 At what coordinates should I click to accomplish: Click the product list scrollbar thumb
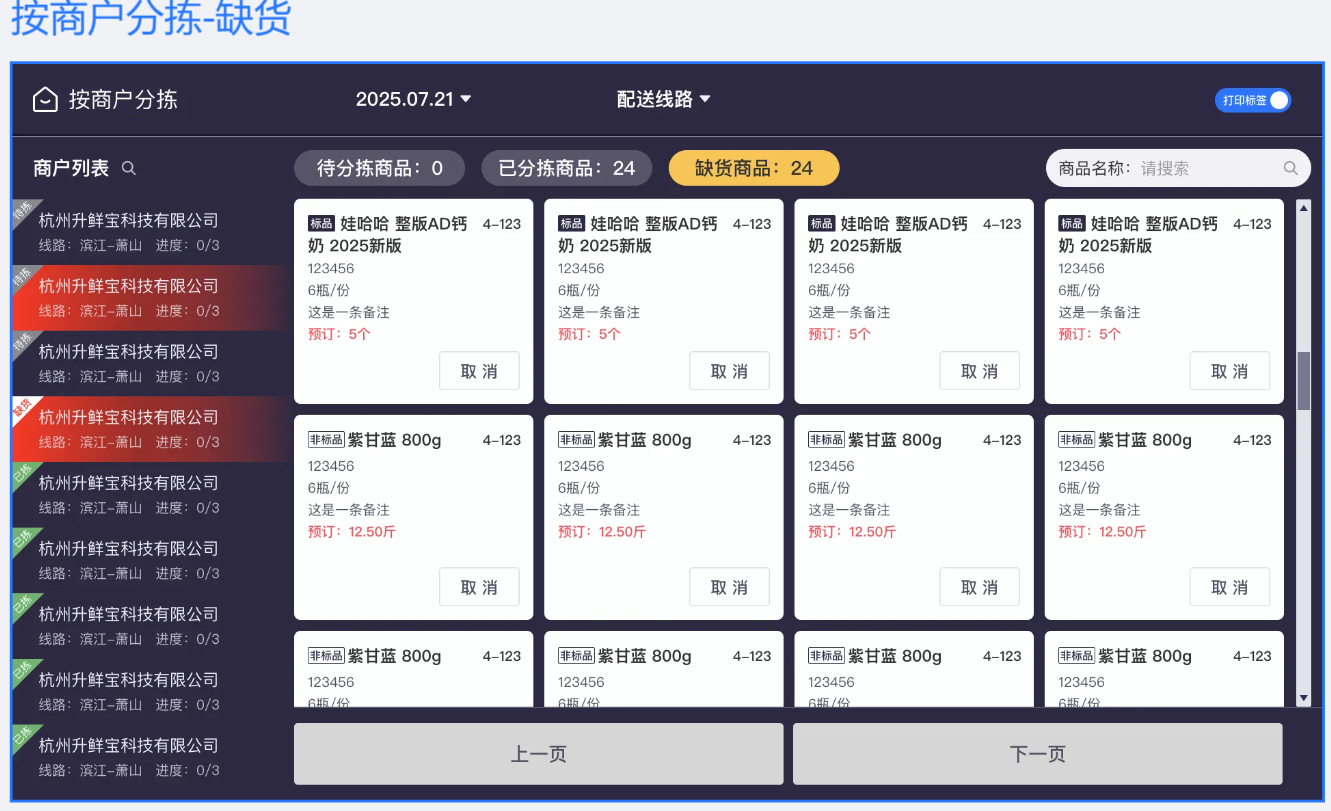click(x=1303, y=380)
